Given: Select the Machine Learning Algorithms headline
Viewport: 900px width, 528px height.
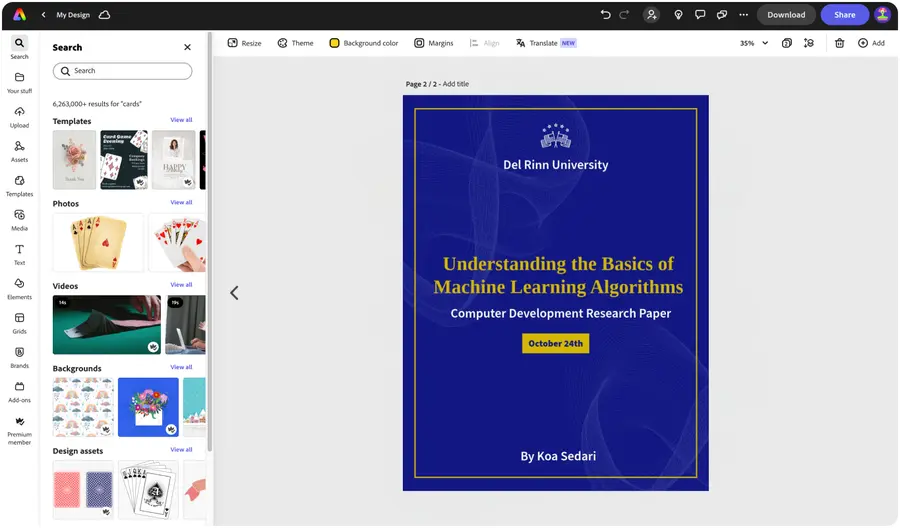Looking at the screenshot, I should (558, 275).
